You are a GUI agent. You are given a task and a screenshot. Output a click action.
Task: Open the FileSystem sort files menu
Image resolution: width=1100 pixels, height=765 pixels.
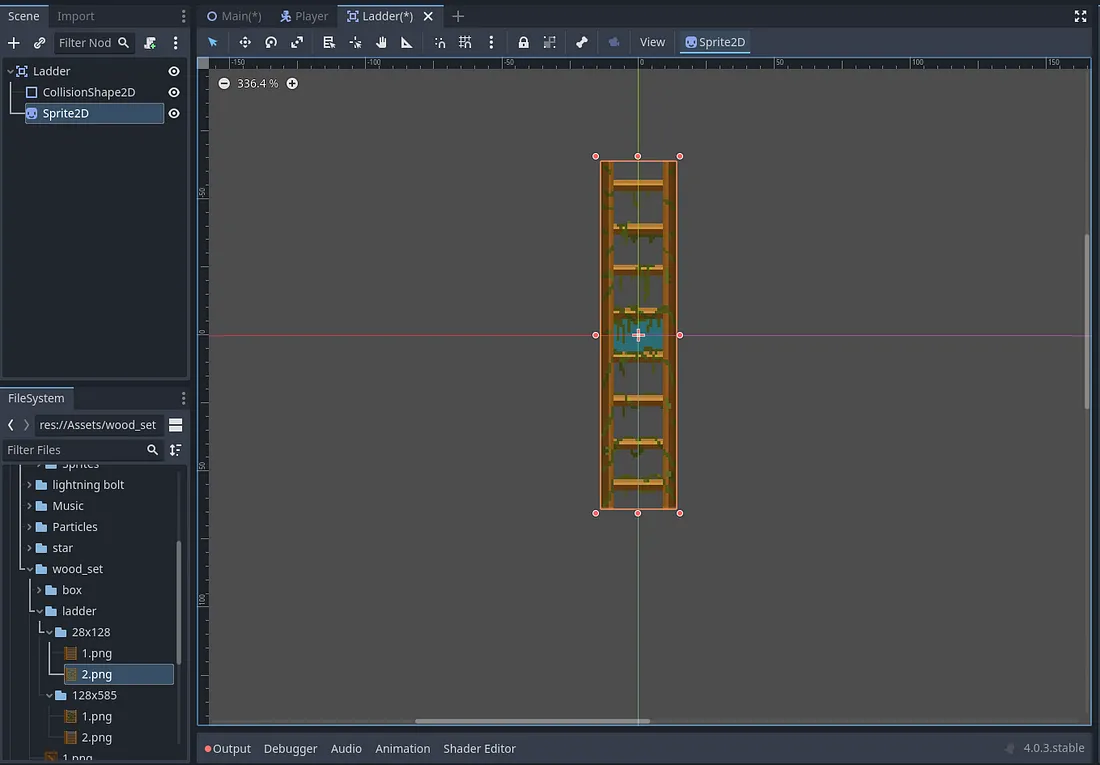175,450
